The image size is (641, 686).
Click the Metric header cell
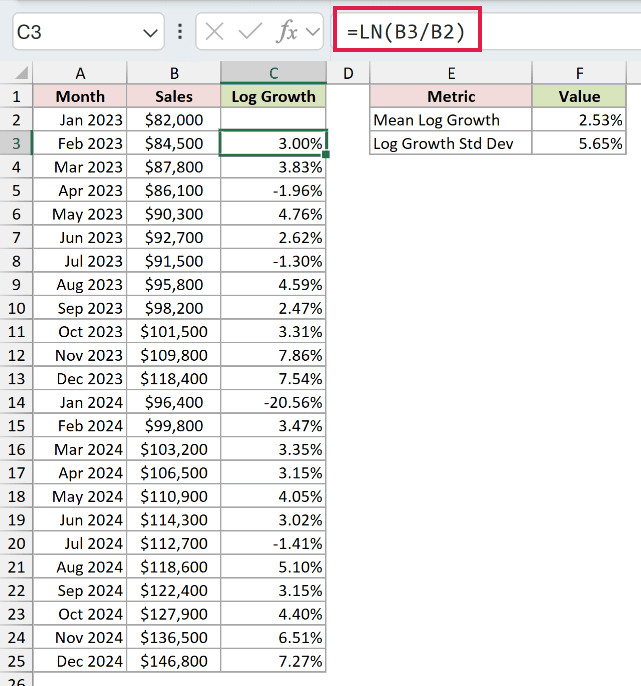click(451, 96)
